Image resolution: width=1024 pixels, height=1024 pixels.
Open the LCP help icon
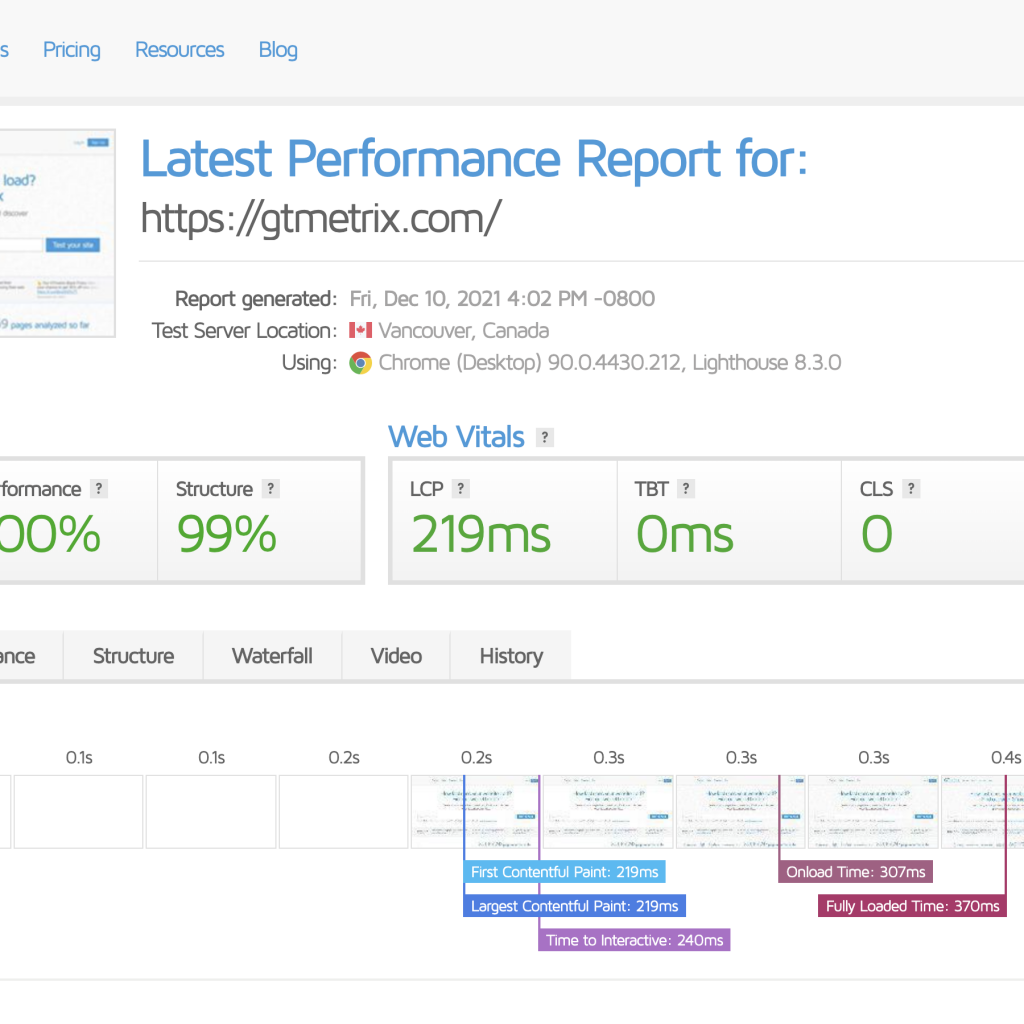pos(460,488)
